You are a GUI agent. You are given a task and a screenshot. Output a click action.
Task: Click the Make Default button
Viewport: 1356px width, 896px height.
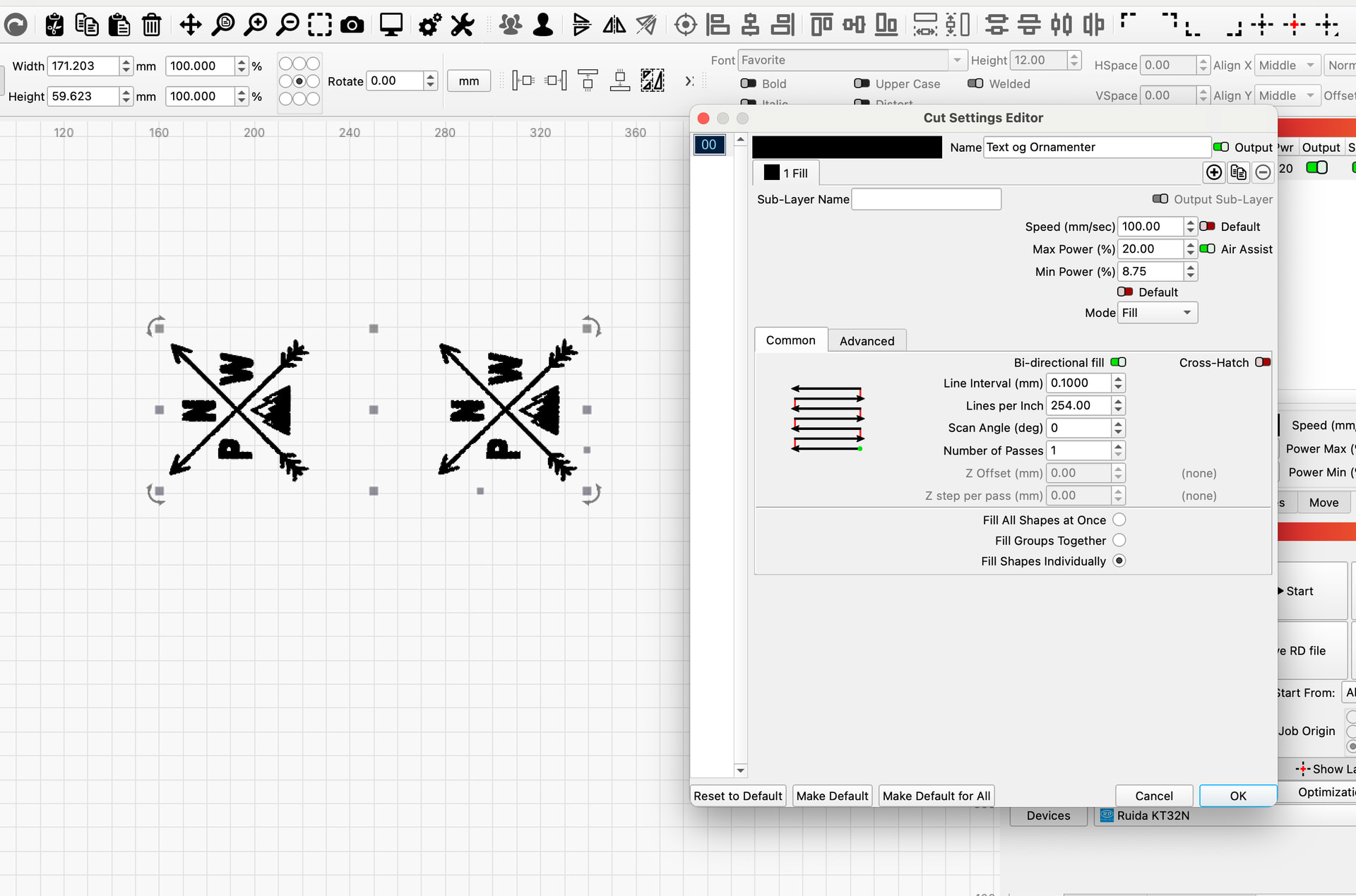click(832, 796)
